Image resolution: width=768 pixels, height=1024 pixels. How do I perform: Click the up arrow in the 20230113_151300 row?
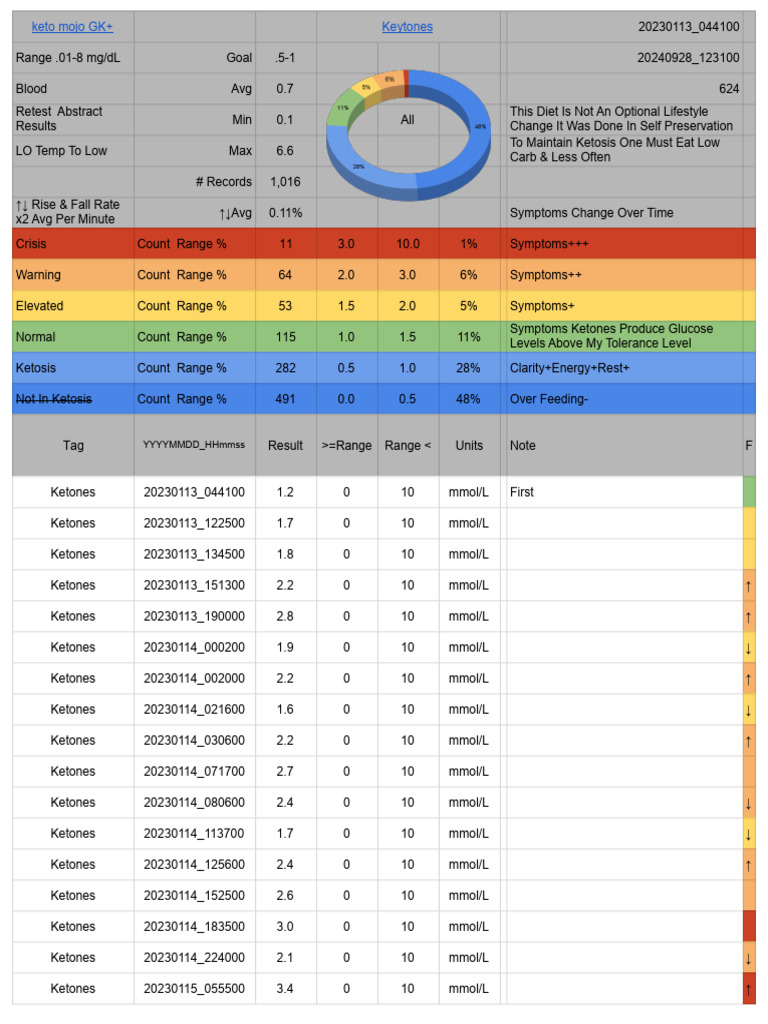tap(748, 586)
